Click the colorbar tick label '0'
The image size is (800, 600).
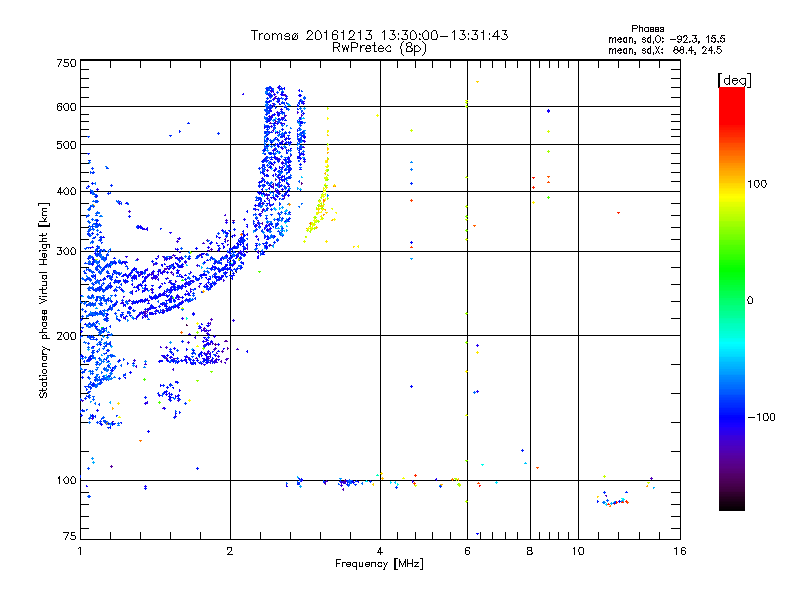(749, 301)
